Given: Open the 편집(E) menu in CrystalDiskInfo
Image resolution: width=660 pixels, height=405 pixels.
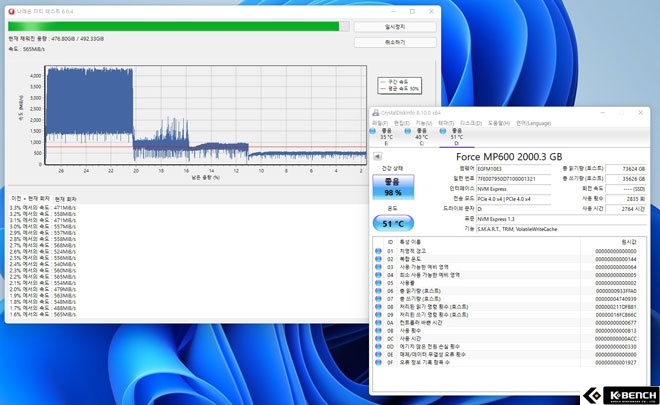Looking at the screenshot, I should (402, 123).
